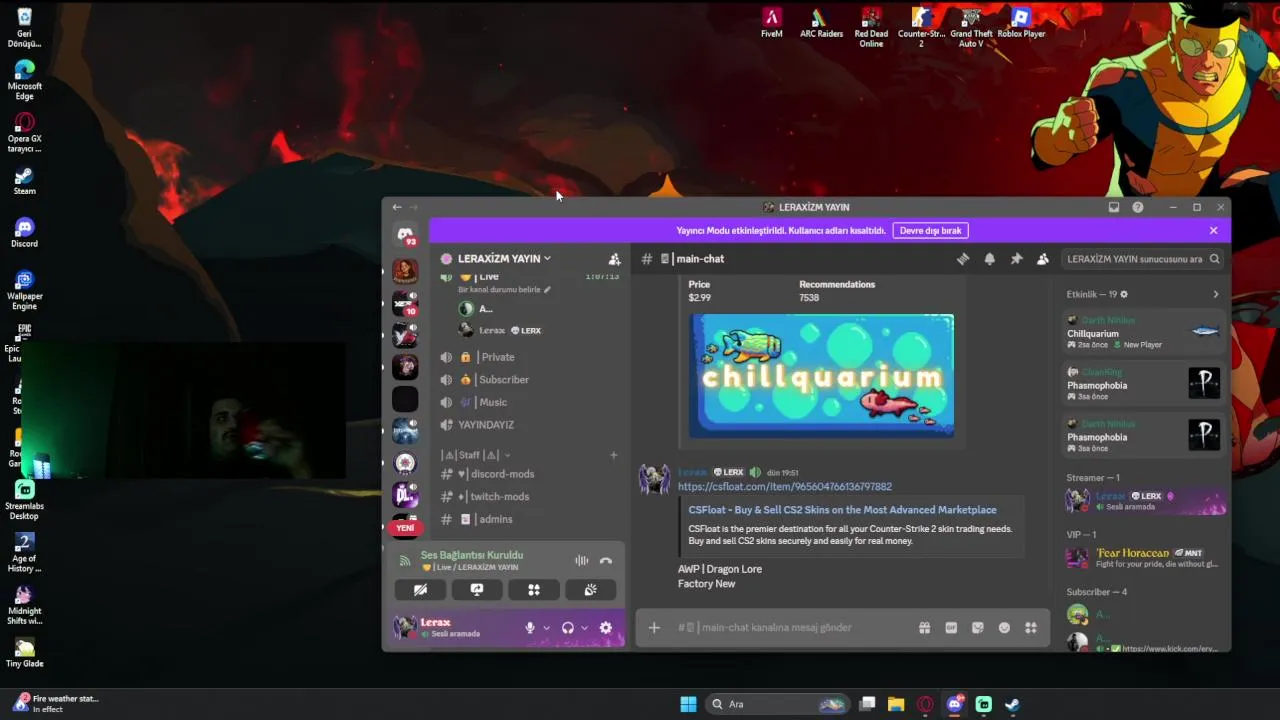This screenshot has width=1280, height=720.
Task: Click the taskbar Ara search box
Action: click(778, 704)
